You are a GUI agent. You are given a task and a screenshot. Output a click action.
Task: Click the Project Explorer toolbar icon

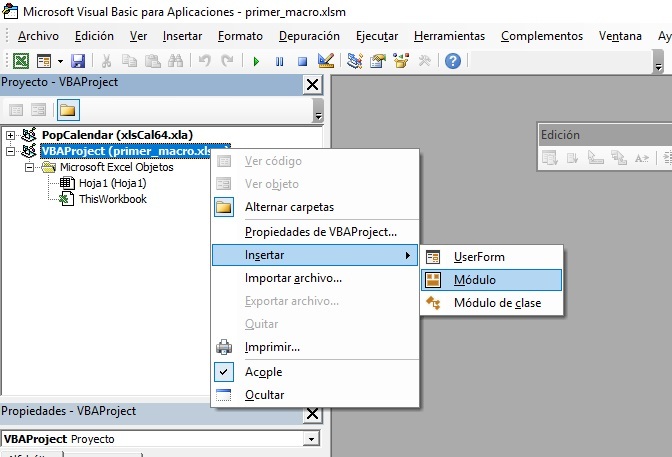(355, 61)
